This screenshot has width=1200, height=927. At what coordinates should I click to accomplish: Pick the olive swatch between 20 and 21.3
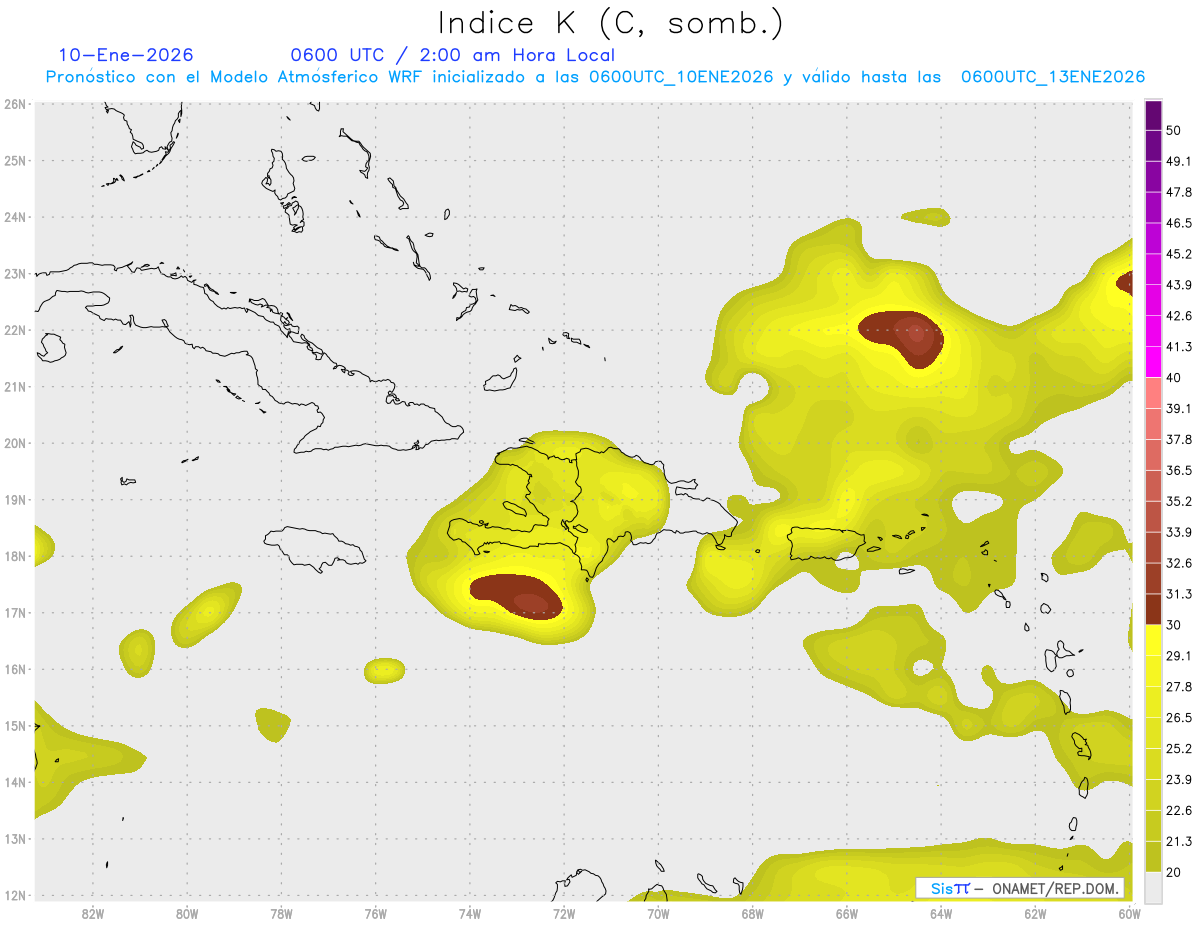pos(1153,857)
